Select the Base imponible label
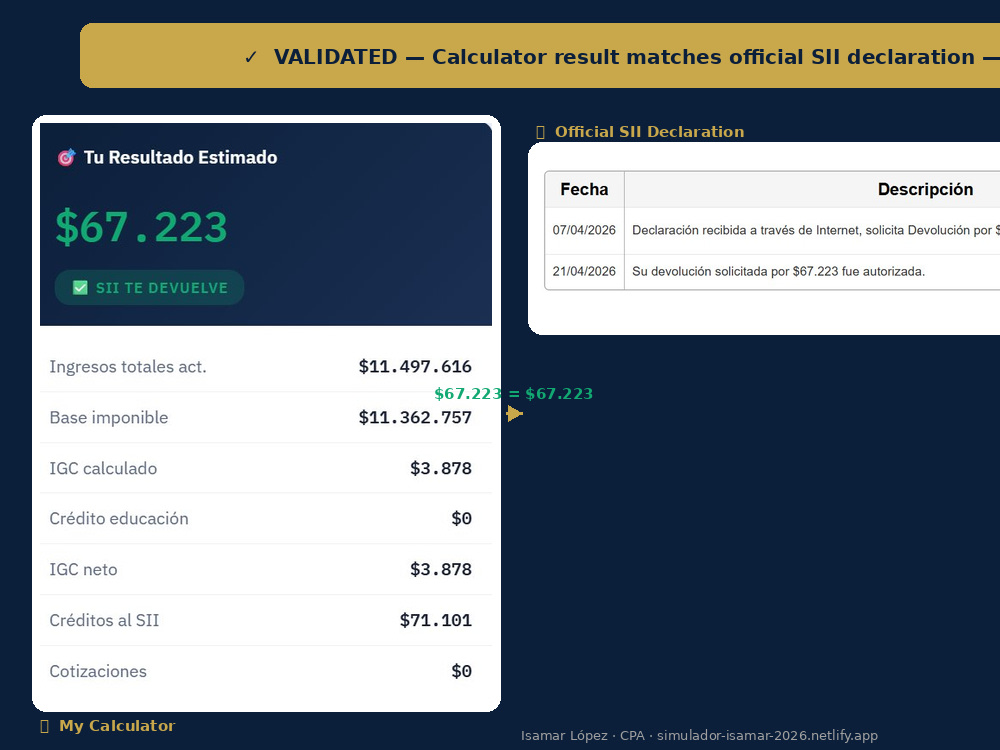 109,418
